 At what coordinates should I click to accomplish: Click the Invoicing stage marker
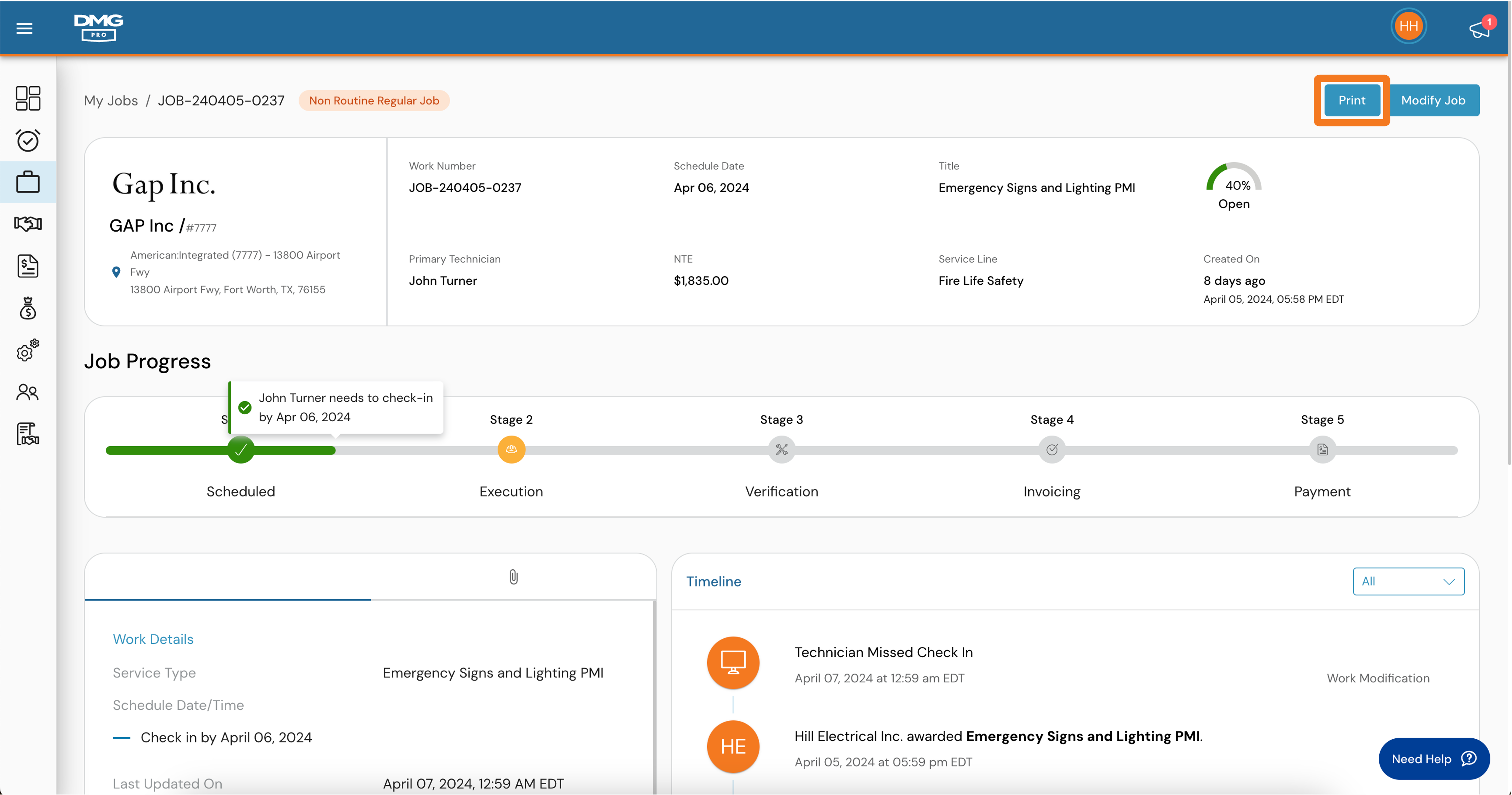point(1052,450)
